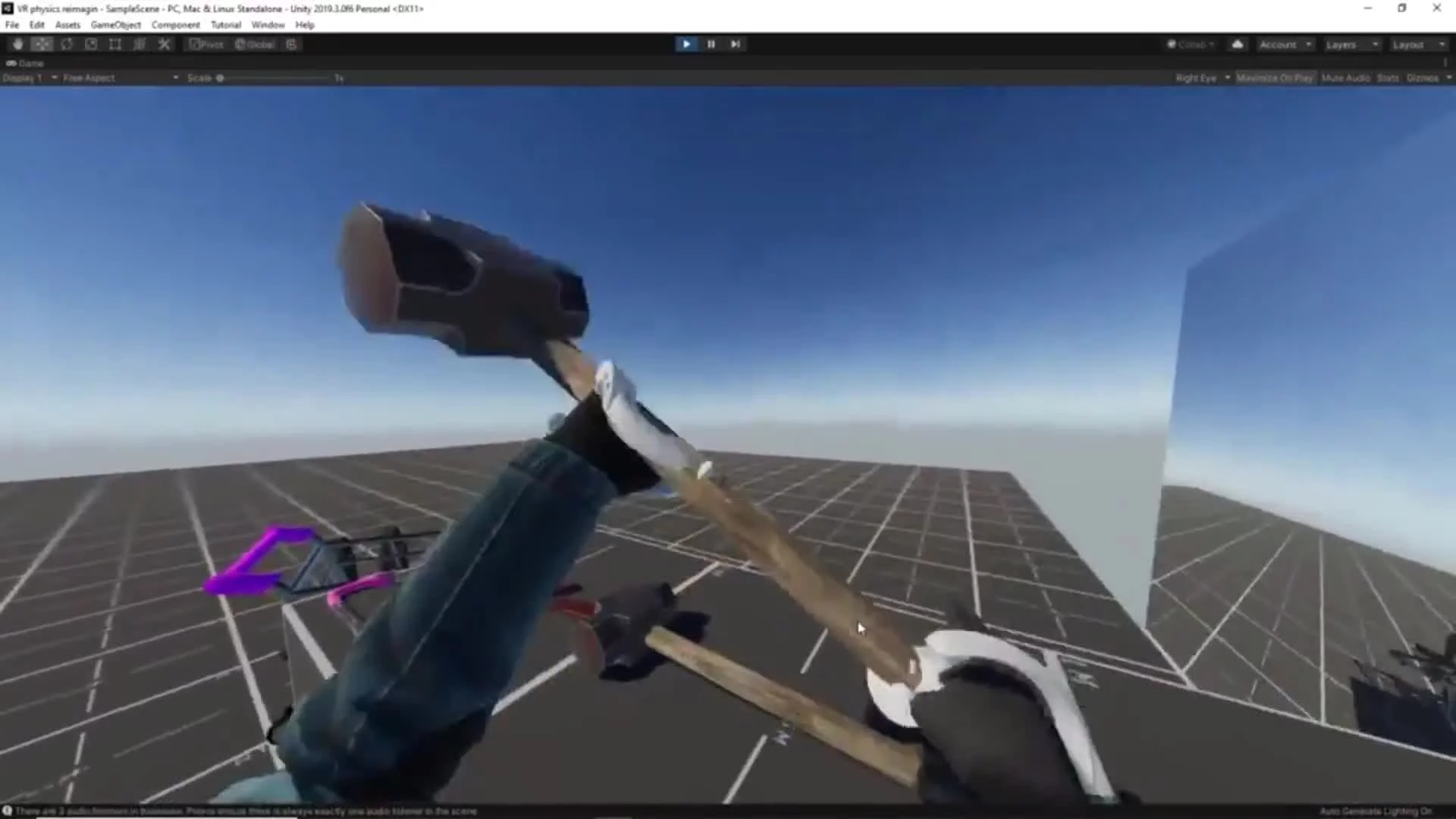
Task: Open the Layers dropdown
Action: tap(1351, 45)
